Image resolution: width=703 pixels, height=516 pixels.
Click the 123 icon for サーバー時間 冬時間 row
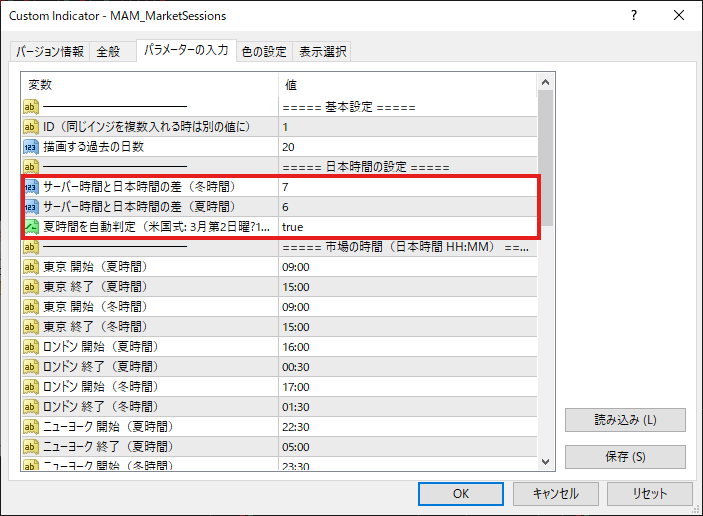[30, 187]
